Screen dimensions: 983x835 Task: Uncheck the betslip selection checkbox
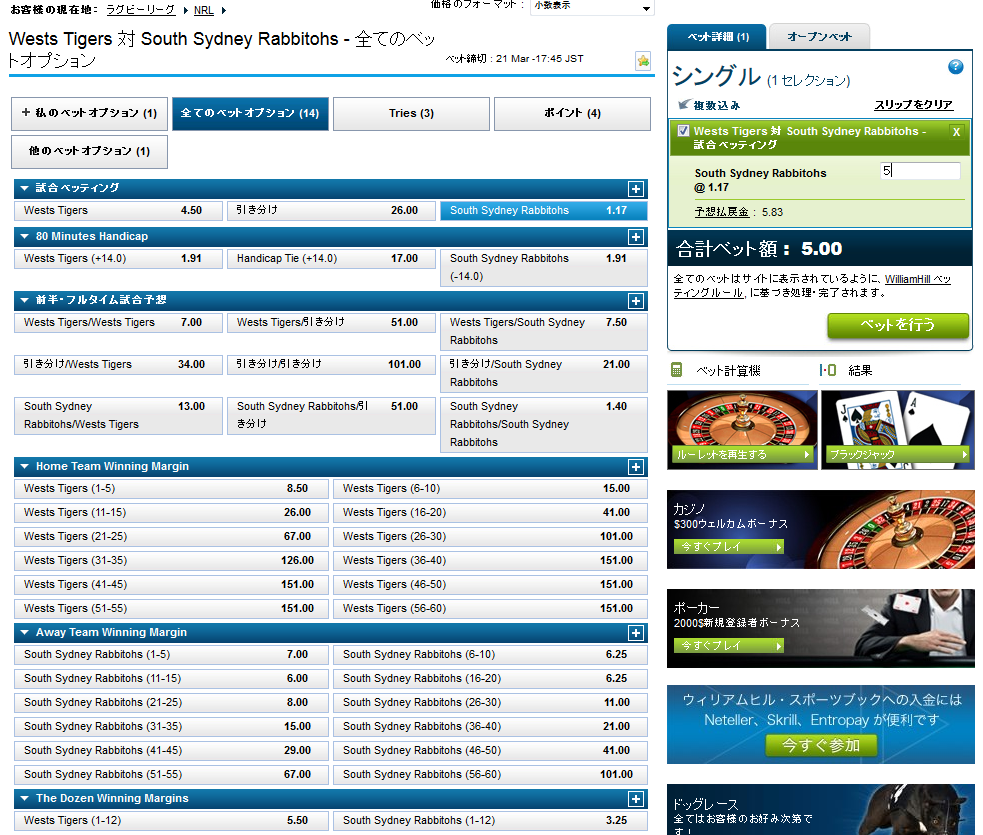coord(683,131)
